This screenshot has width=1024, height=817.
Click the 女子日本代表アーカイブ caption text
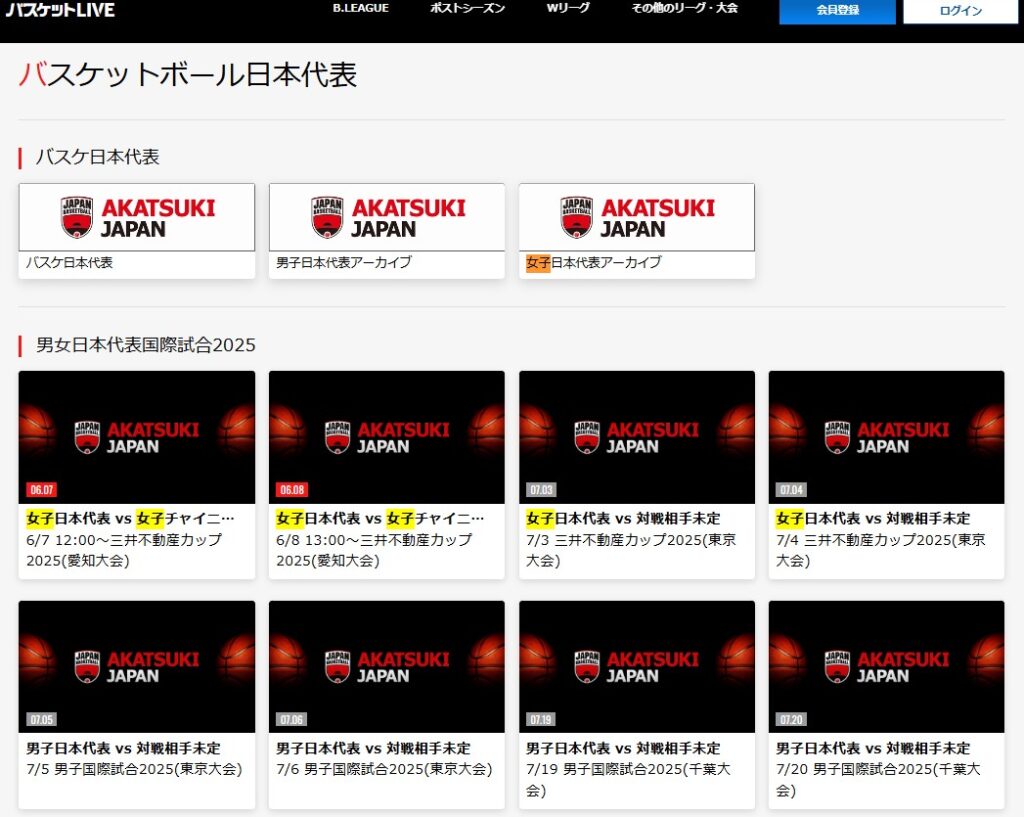[x=594, y=263]
